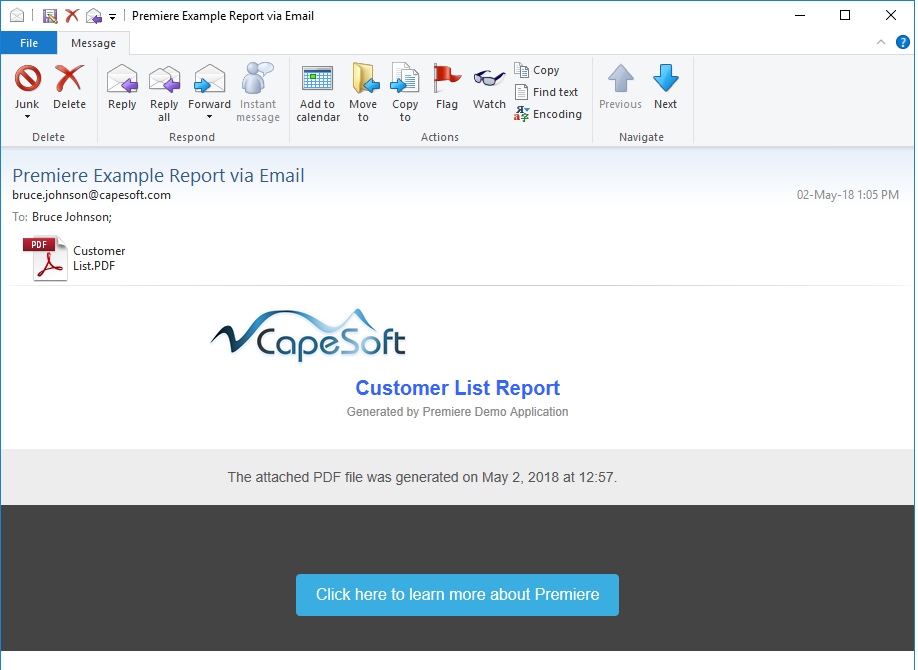Open the Move to folder option
This screenshot has width=918, height=670.
coord(363,93)
